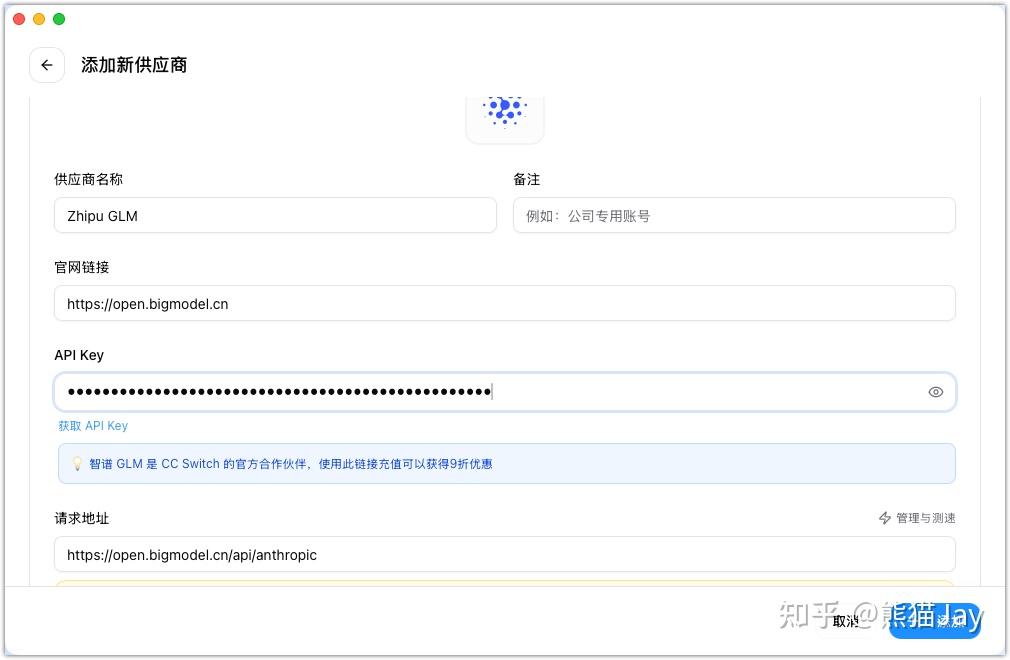Focus the 供应商名称 field with Zhipu GLM
The height and width of the screenshot is (660, 1010).
(x=275, y=216)
